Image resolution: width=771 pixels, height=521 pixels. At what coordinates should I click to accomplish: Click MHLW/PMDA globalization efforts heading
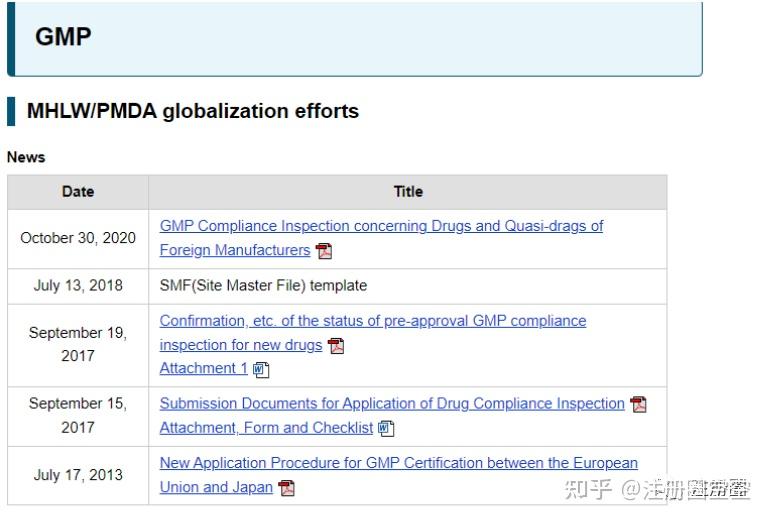(x=192, y=111)
